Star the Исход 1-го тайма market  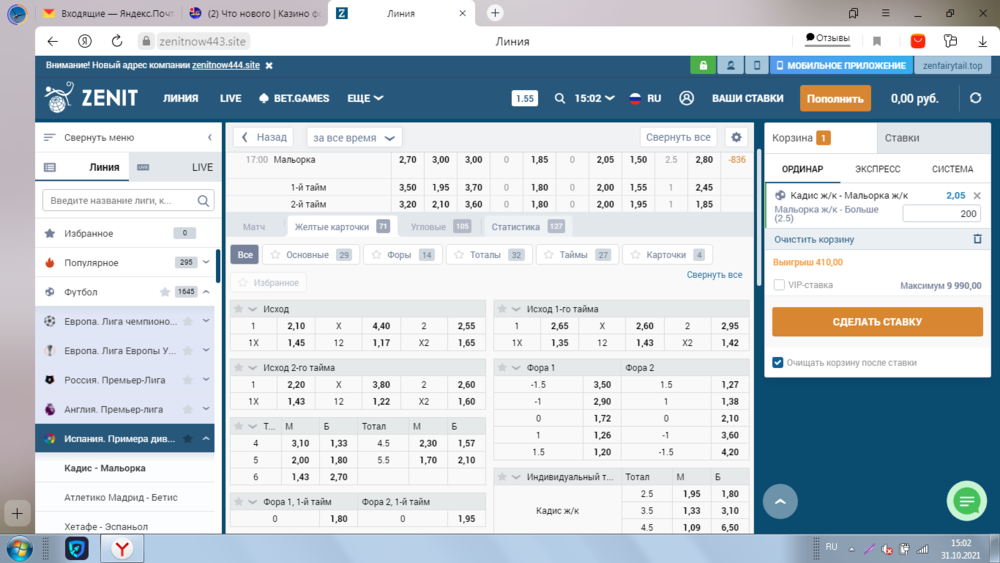coord(502,309)
